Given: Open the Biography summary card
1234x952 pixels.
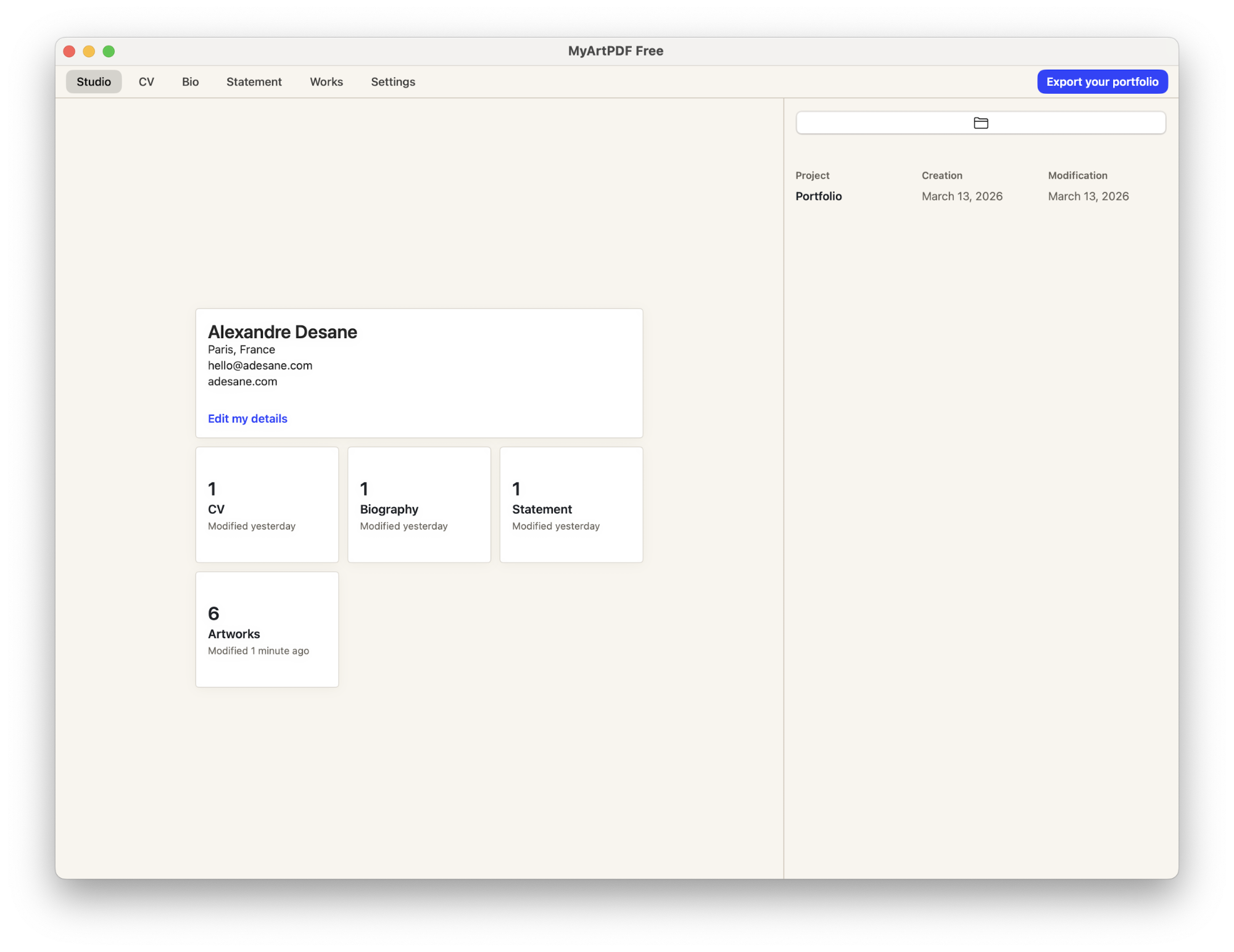Looking at the screenshot, I should point(419,504).
